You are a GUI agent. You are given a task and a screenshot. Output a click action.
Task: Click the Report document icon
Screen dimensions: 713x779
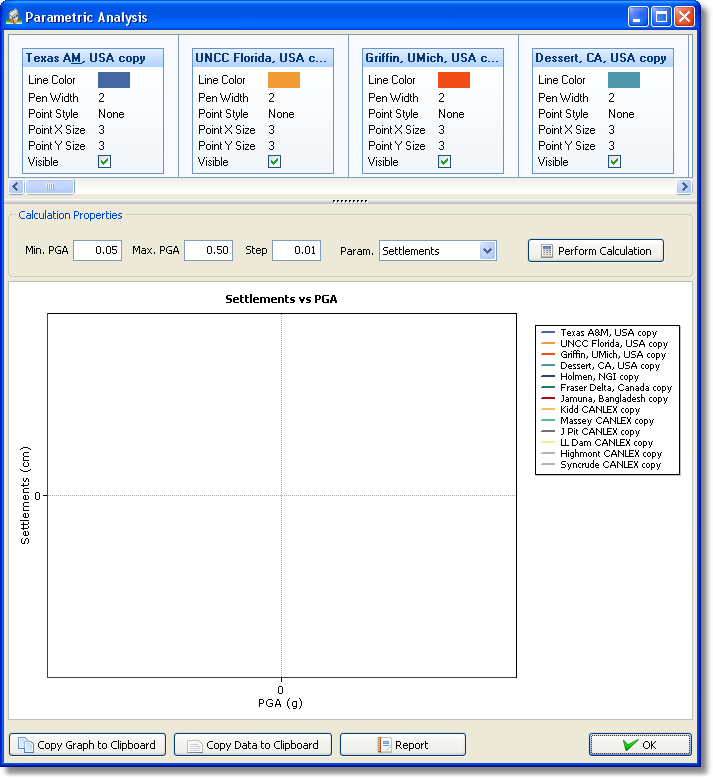(x=384, y=745)
